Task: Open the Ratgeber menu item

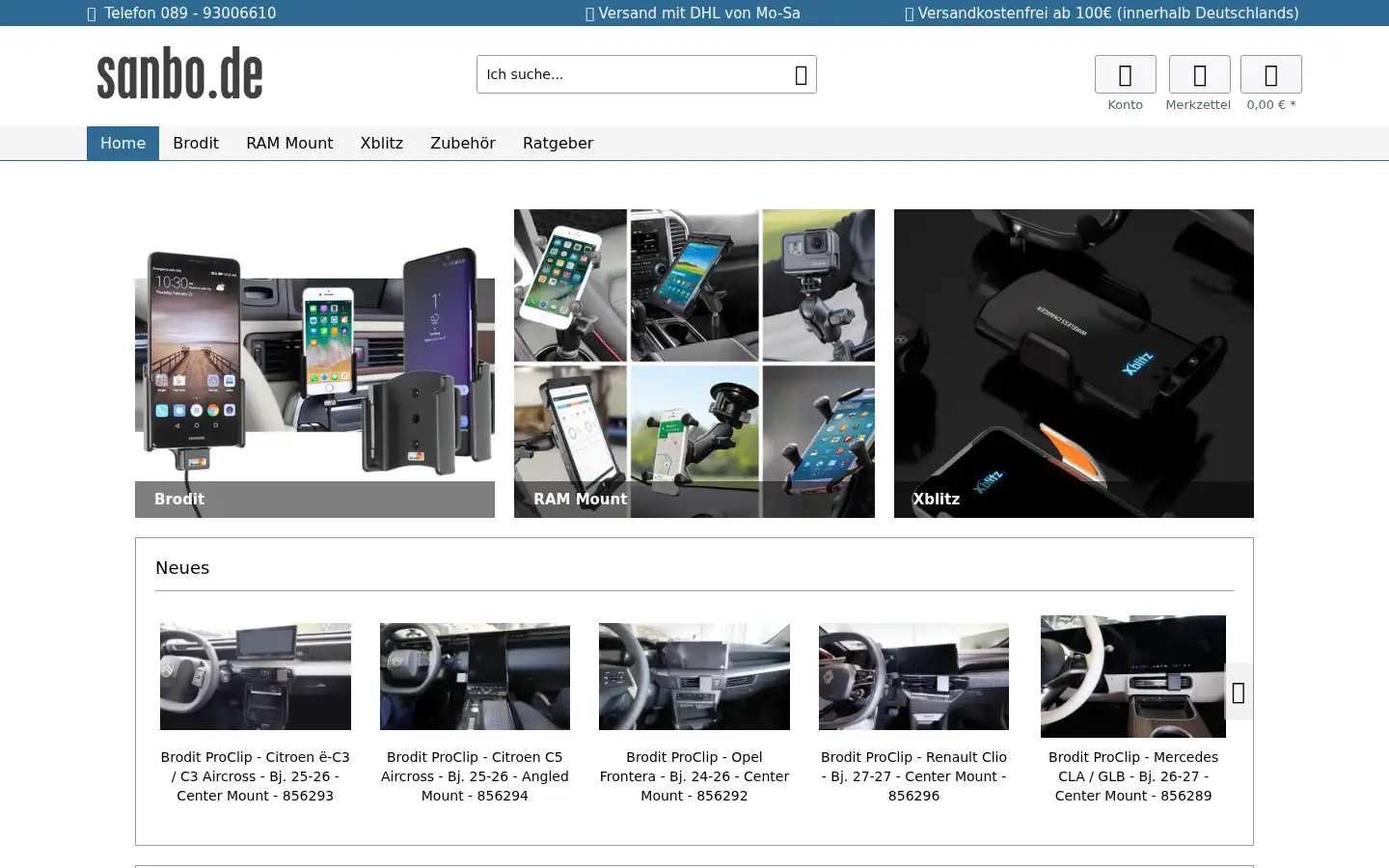Action: (558, 143)
